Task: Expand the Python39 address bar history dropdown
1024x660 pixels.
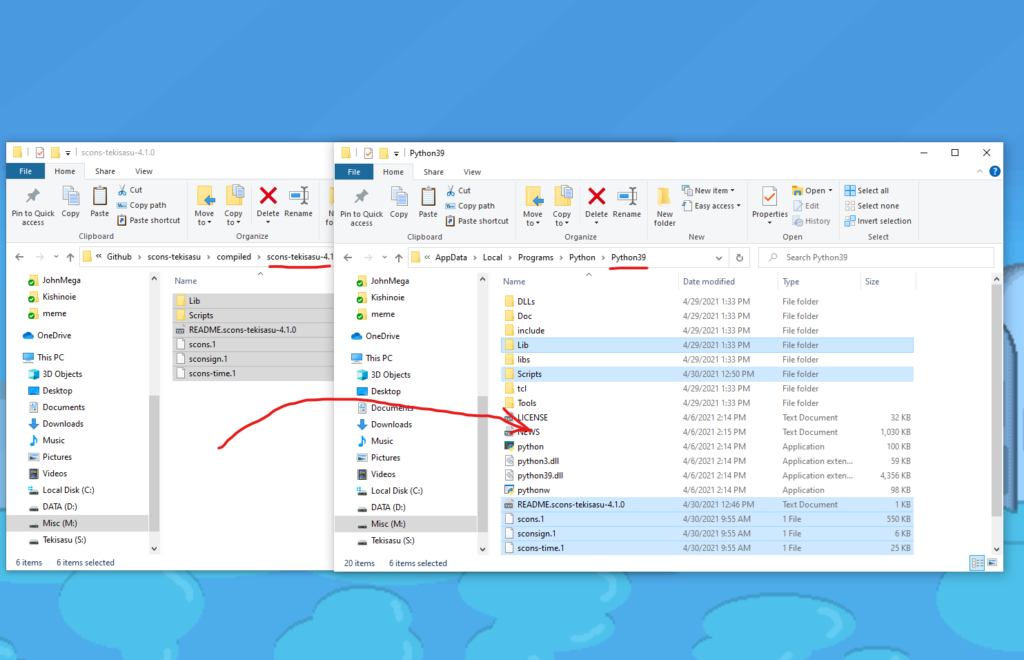Action: click(718, 258)
